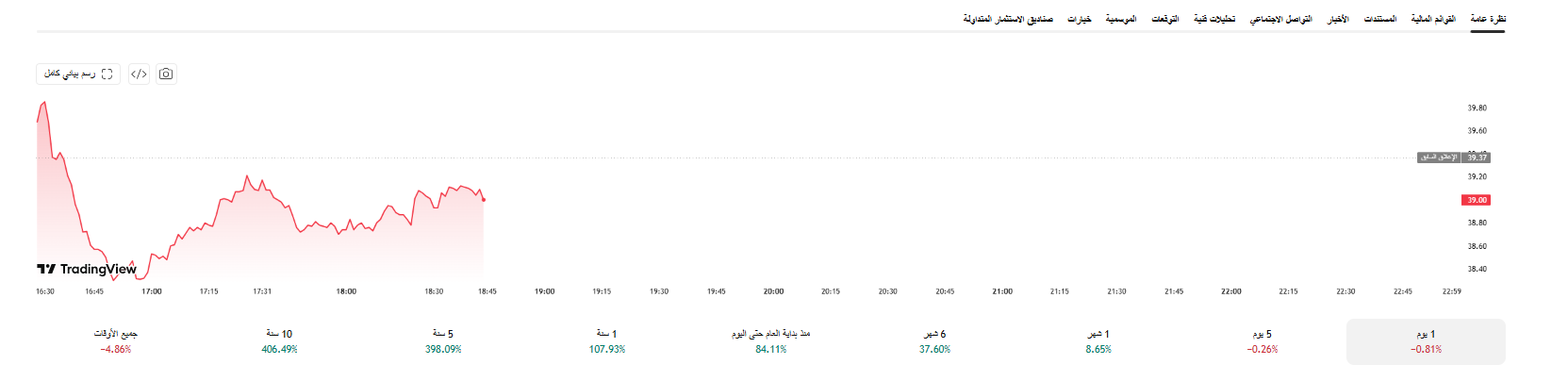Switch to the 5 year (5 سنة) range
Image resolution: width=1568 pixels, height=381 pixels.
[443, 341]
